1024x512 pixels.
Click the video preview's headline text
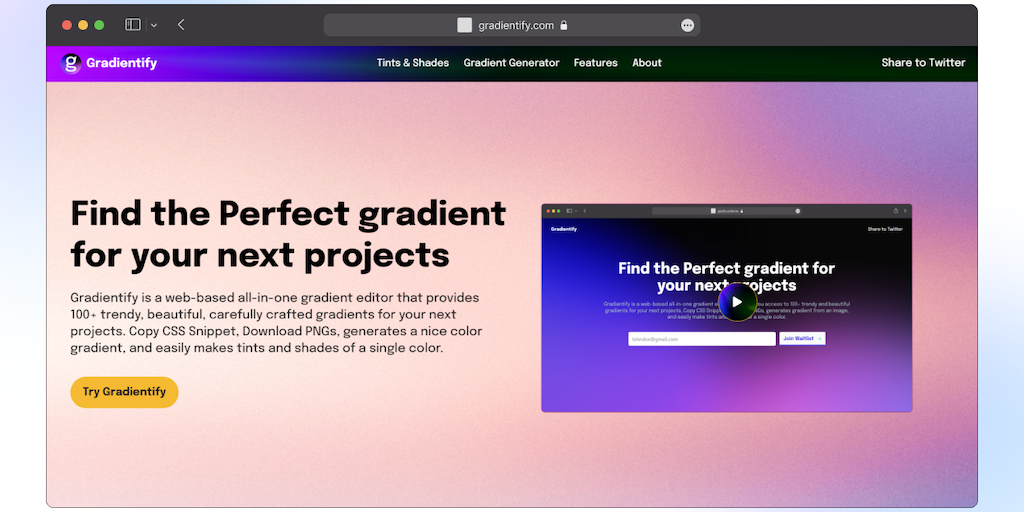[726, 277]
